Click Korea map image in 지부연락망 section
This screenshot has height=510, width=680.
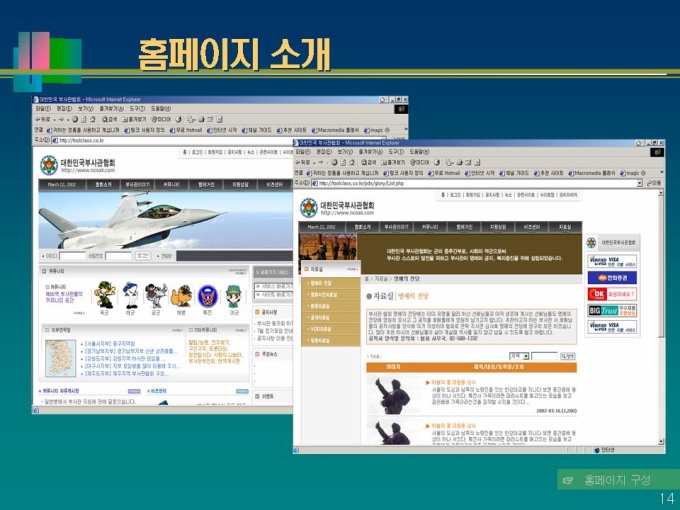click(60, 358)
